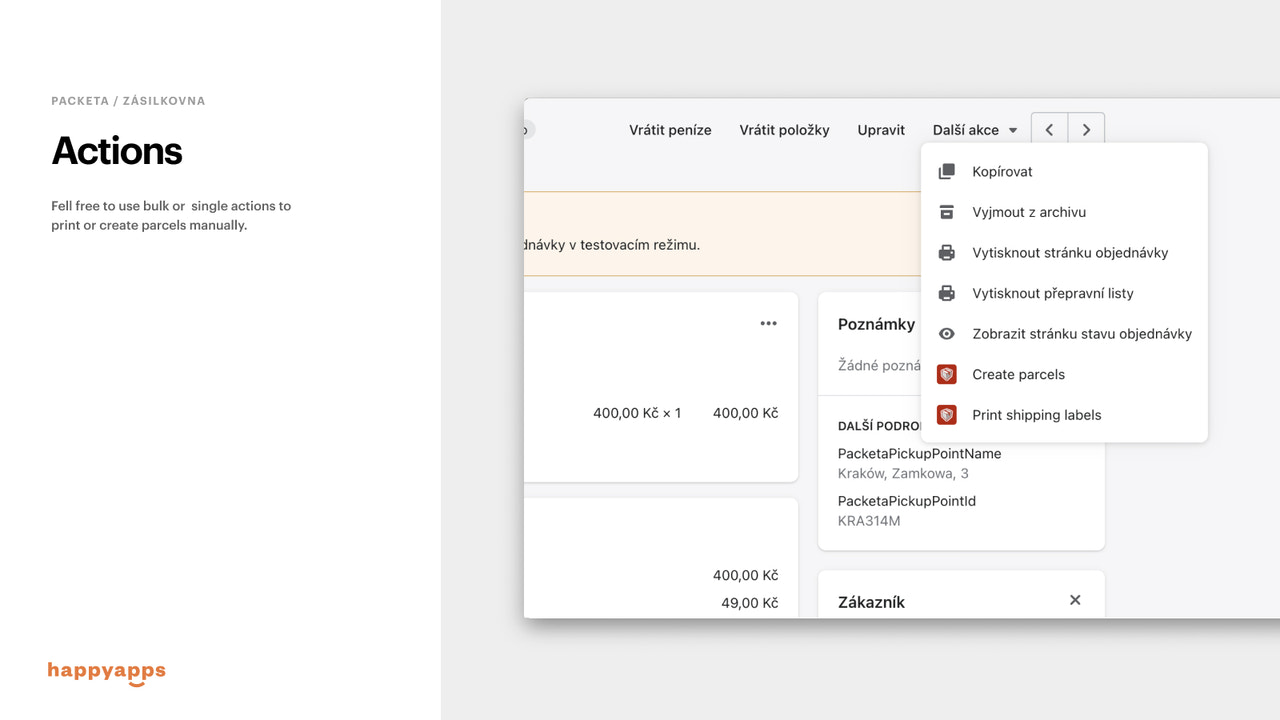Click the Vrátit peníze button
The height and width of the screenshot is (720, 1280).
point(669,129)
